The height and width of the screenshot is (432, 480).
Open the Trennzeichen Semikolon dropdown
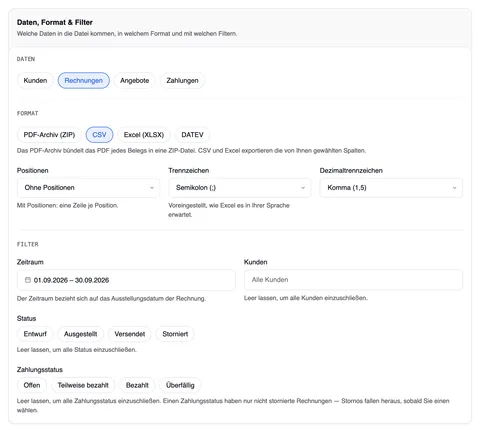pyautogui.click(x=240, y=188)
